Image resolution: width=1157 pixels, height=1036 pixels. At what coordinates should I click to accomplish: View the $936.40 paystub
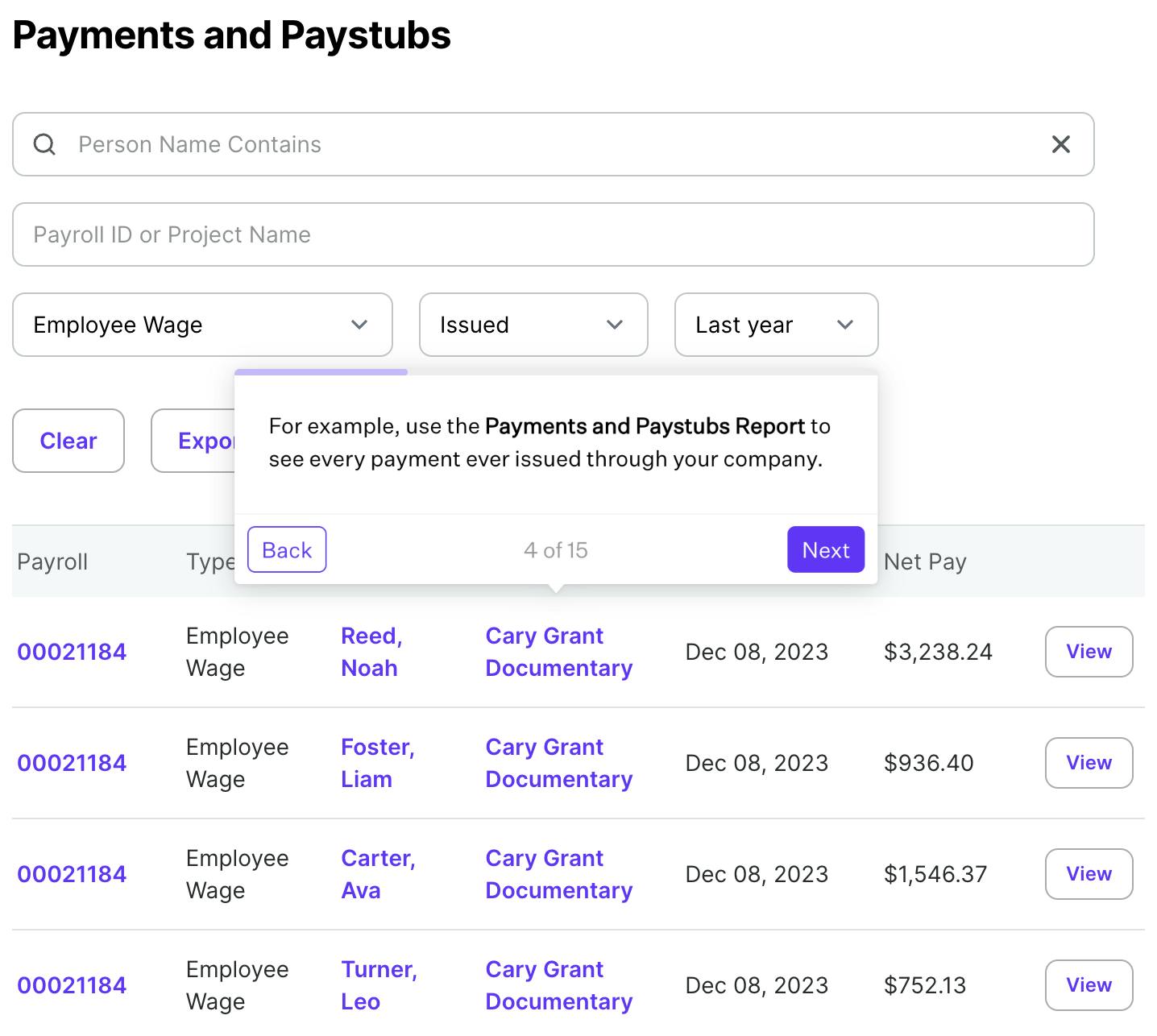pyautogui.click(x=1089, y=763)
